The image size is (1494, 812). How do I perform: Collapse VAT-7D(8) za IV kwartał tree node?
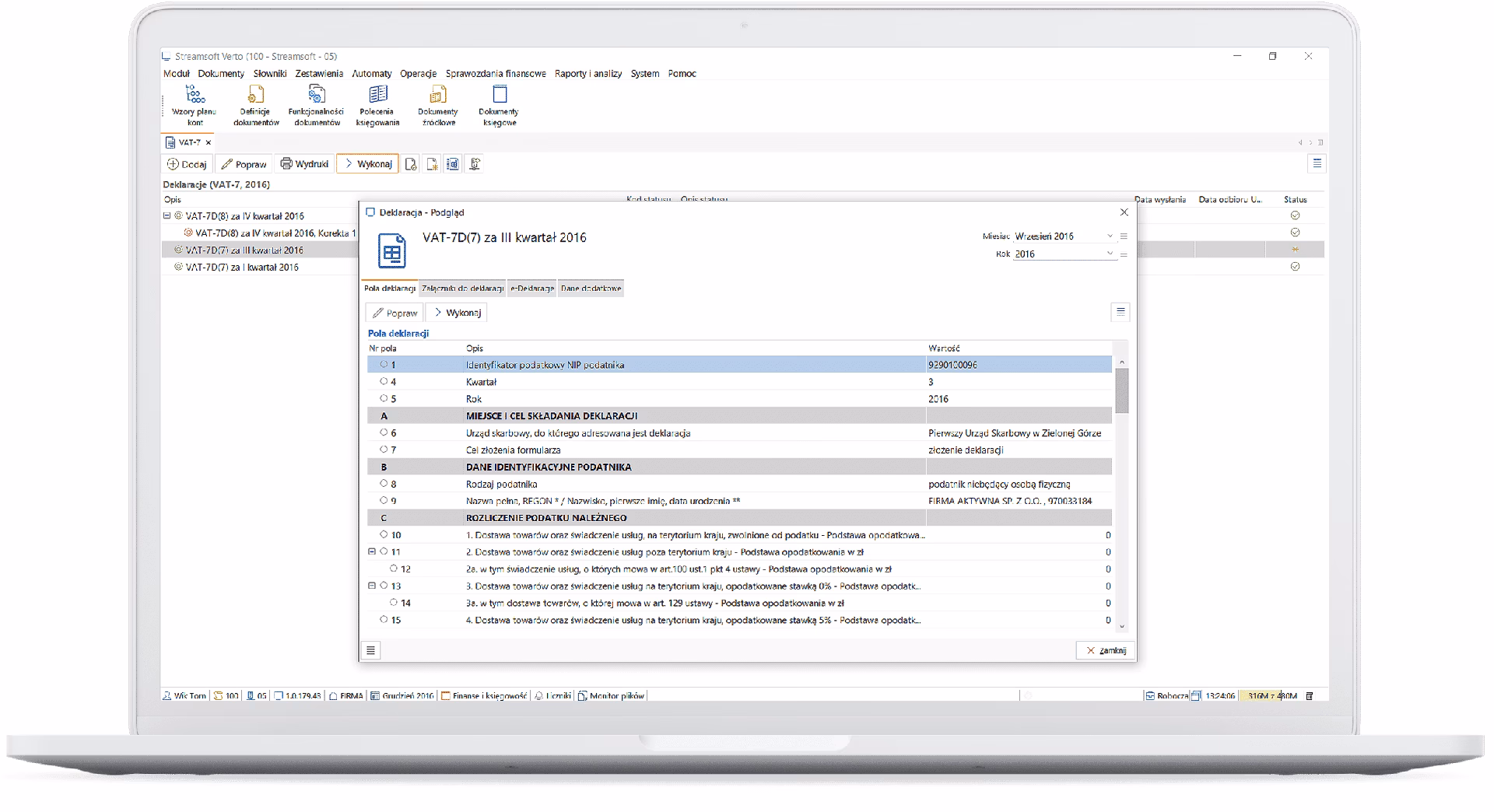(x=167, y=216)
